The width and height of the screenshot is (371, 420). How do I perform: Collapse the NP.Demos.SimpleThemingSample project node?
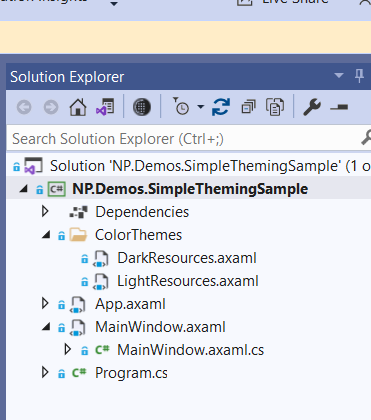click(x=23, y=189)
